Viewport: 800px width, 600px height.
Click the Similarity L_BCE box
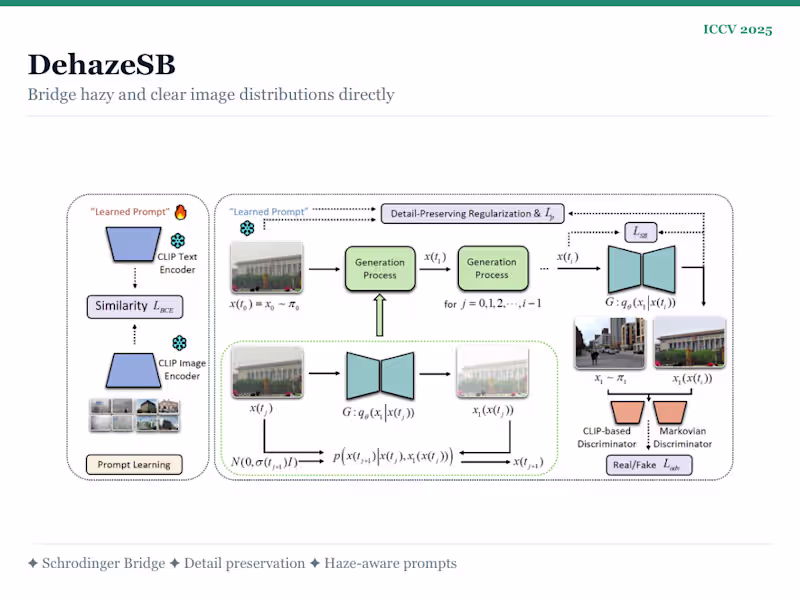[135, 307]
